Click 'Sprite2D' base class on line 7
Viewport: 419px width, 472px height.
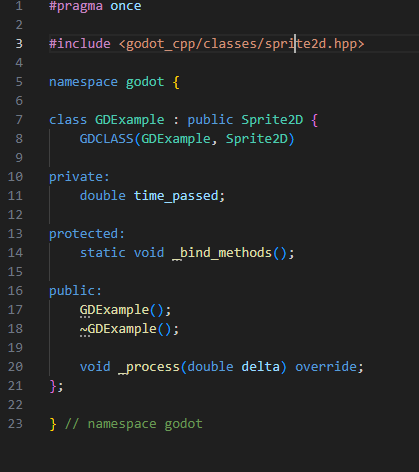(272, 120)
